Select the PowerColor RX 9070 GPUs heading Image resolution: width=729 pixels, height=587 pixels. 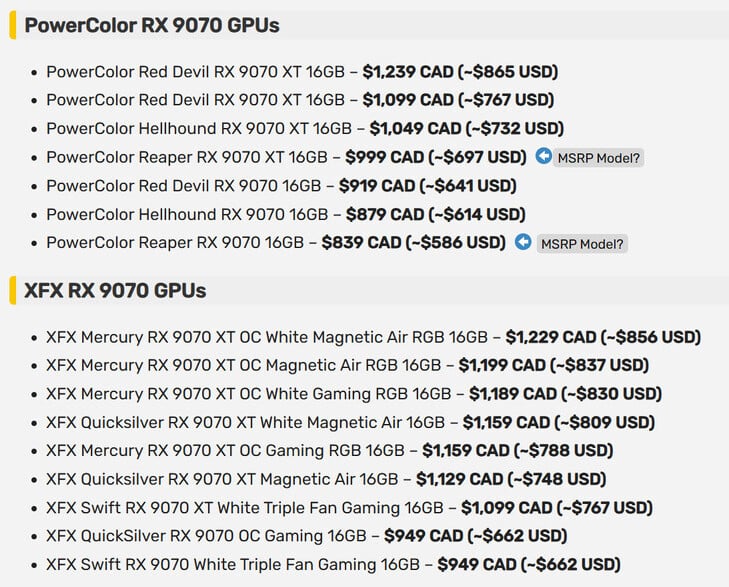click(152, 25)
